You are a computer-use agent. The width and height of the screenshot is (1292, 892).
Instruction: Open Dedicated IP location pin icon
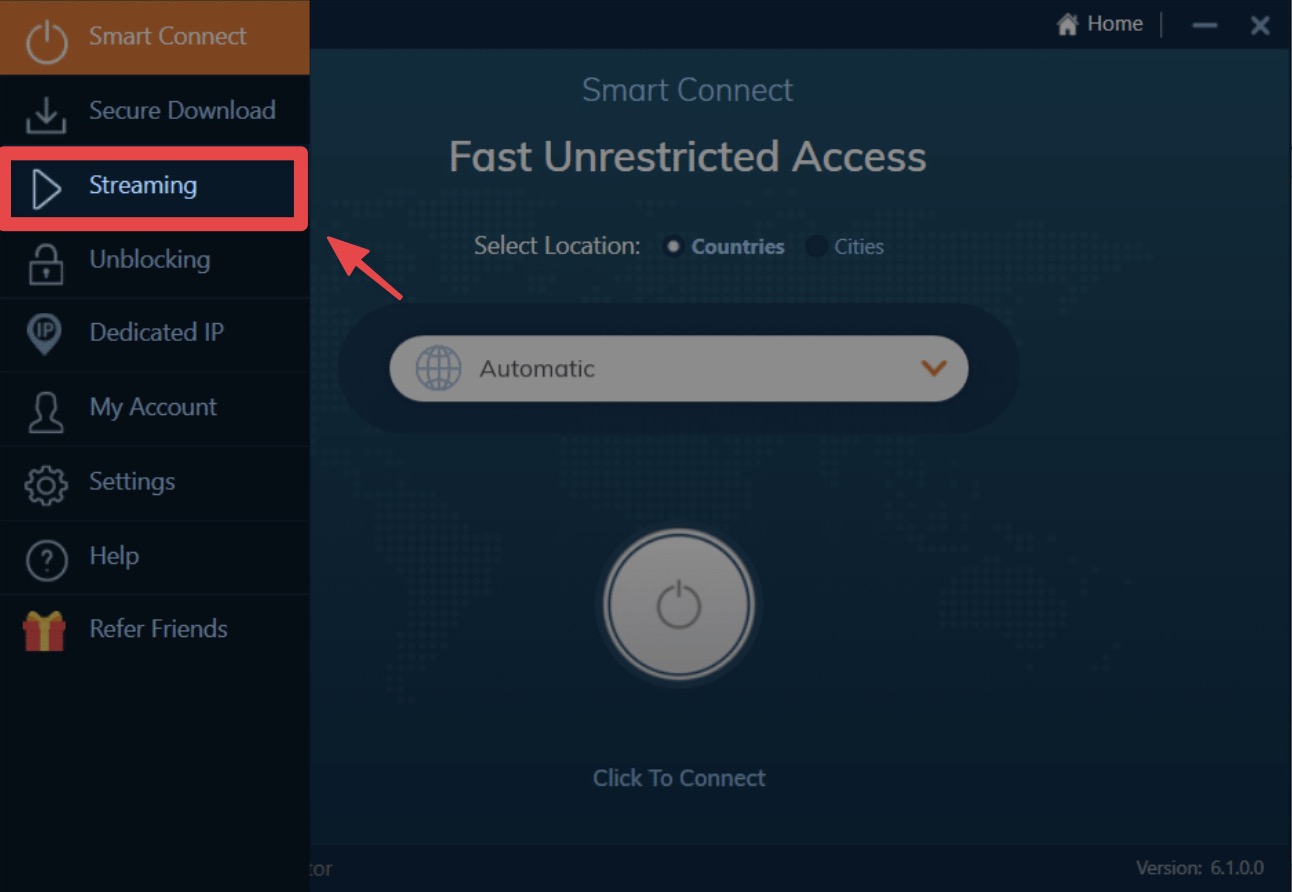[x=45, y=334]
